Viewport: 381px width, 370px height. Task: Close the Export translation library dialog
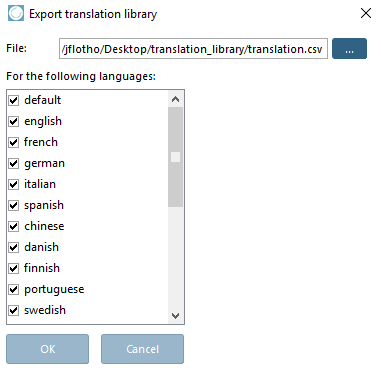point(366,13)
